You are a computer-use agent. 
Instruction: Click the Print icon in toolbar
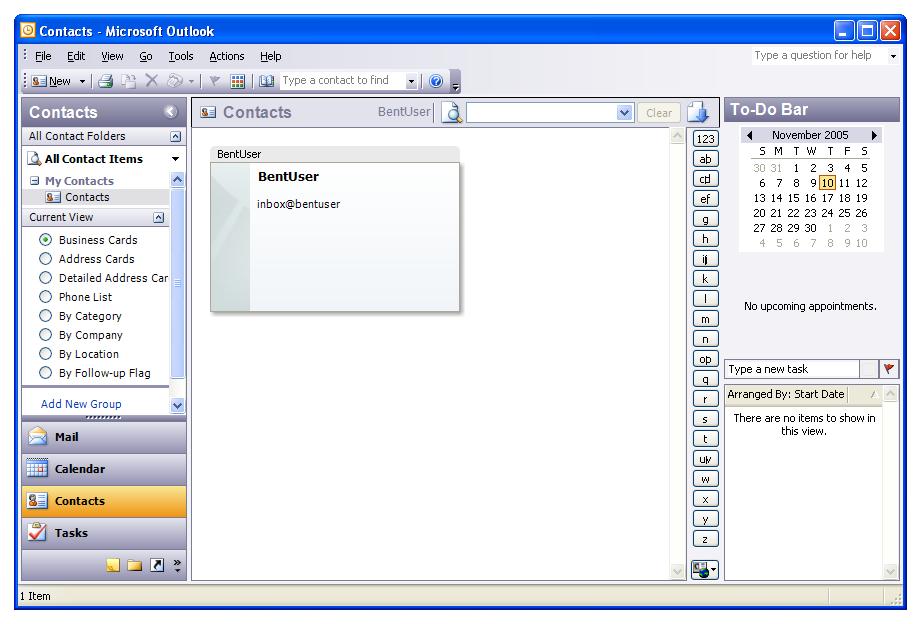pyautogui.click(x=105, y=81)
